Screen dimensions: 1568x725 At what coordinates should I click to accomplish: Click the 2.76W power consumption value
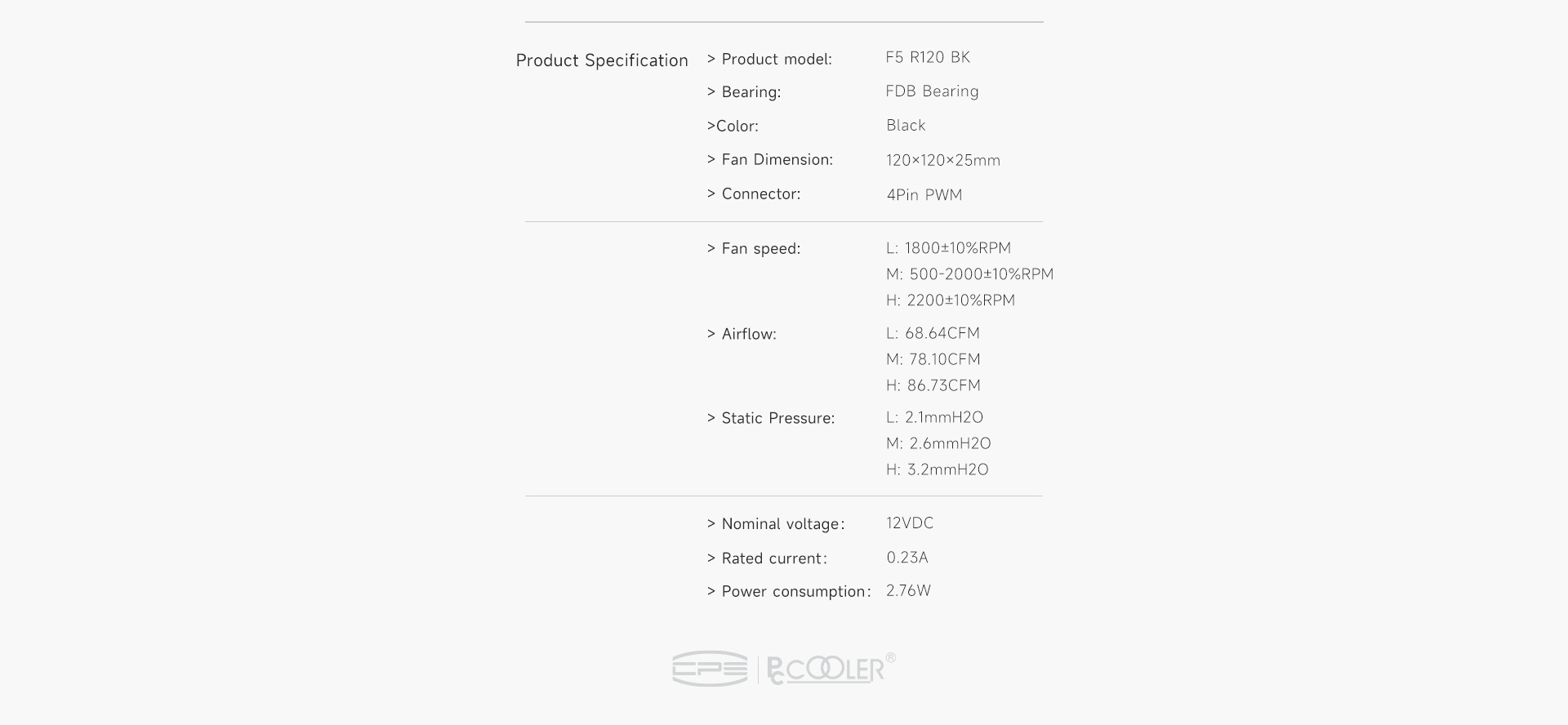[x=908, y=591]
